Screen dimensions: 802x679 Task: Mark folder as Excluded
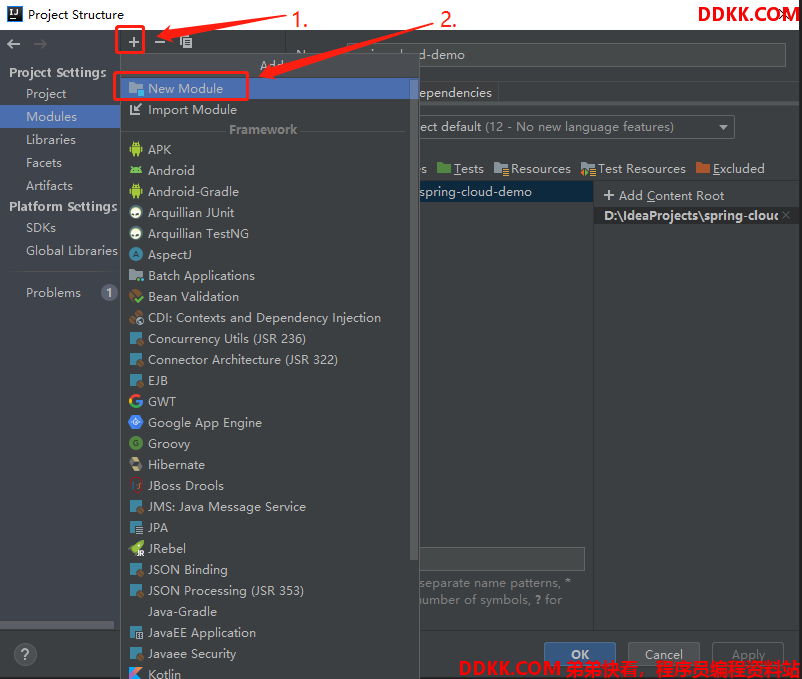(730, 168)
